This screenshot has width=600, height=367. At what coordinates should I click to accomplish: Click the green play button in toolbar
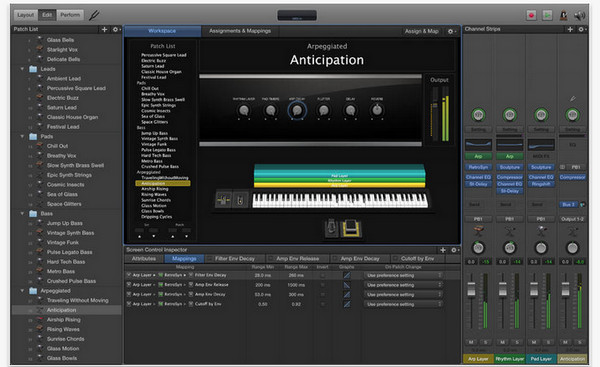tap(548, 15)
